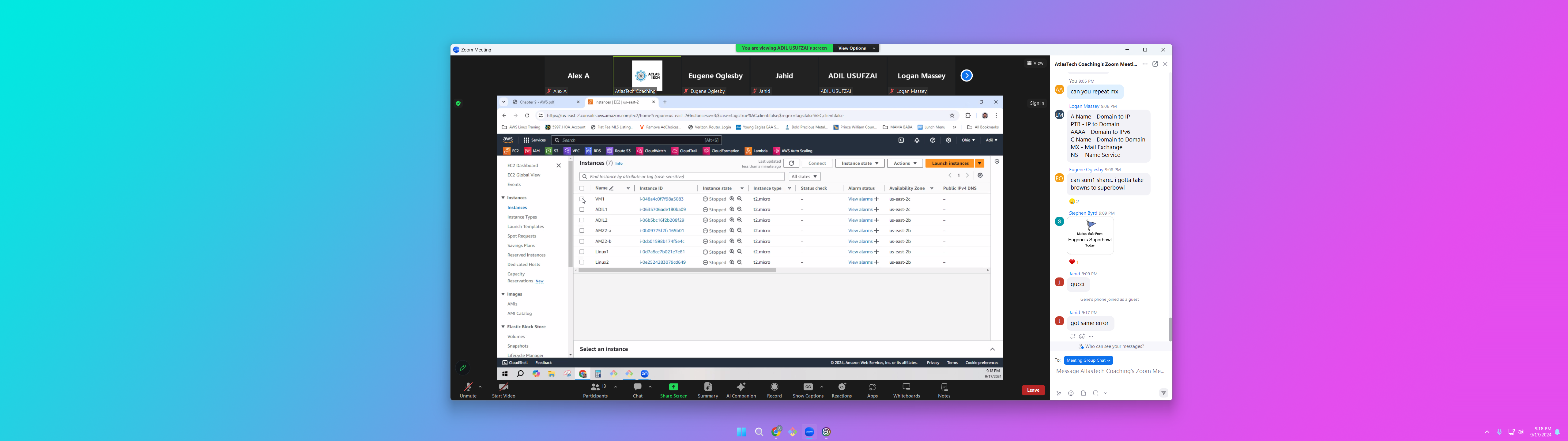Open the Whiteboards tool
Image resolution: width=1568 pixels, height=441 pixels.
point(907,387)
